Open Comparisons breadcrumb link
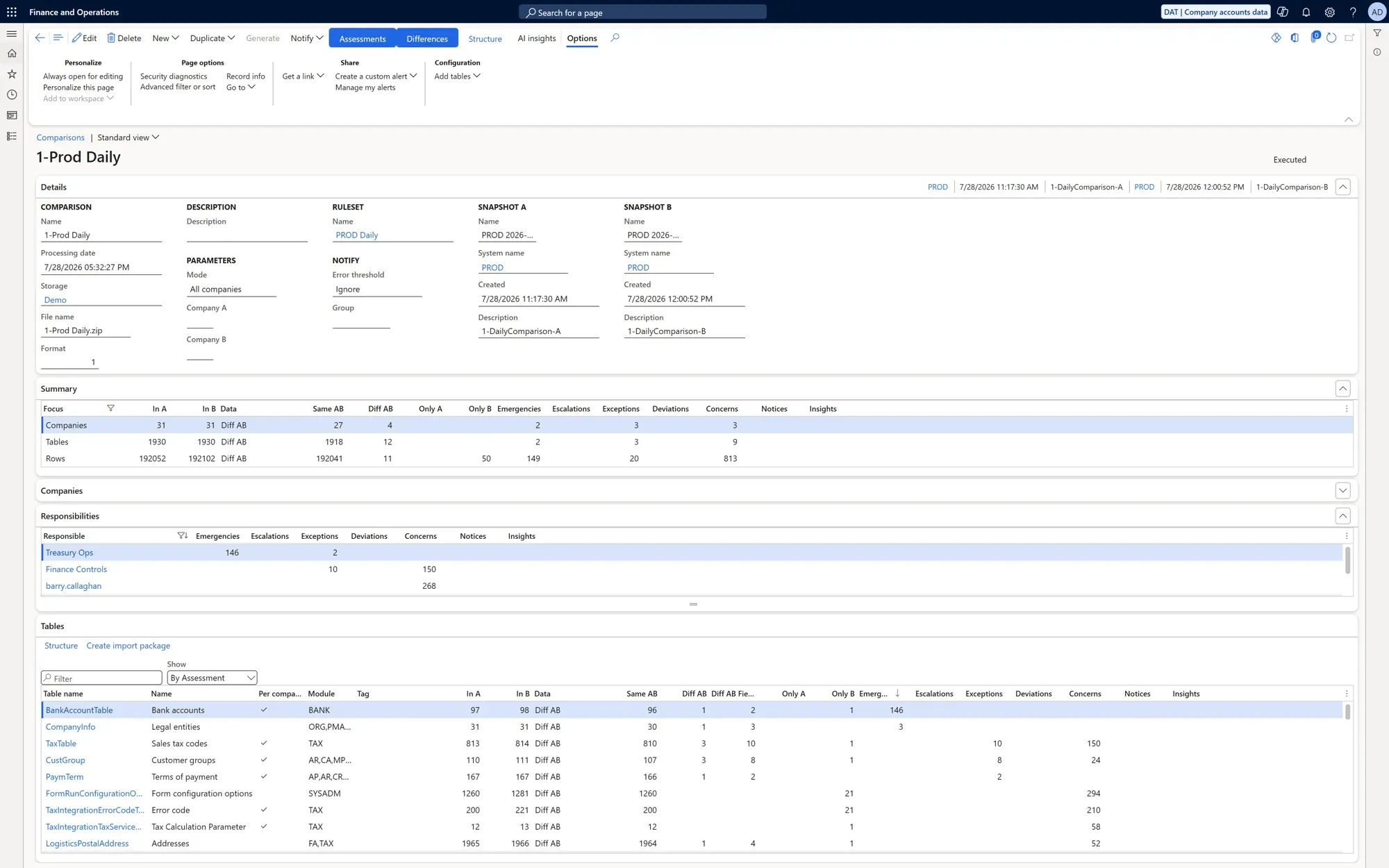1389x868 pixels. point(60,137)
